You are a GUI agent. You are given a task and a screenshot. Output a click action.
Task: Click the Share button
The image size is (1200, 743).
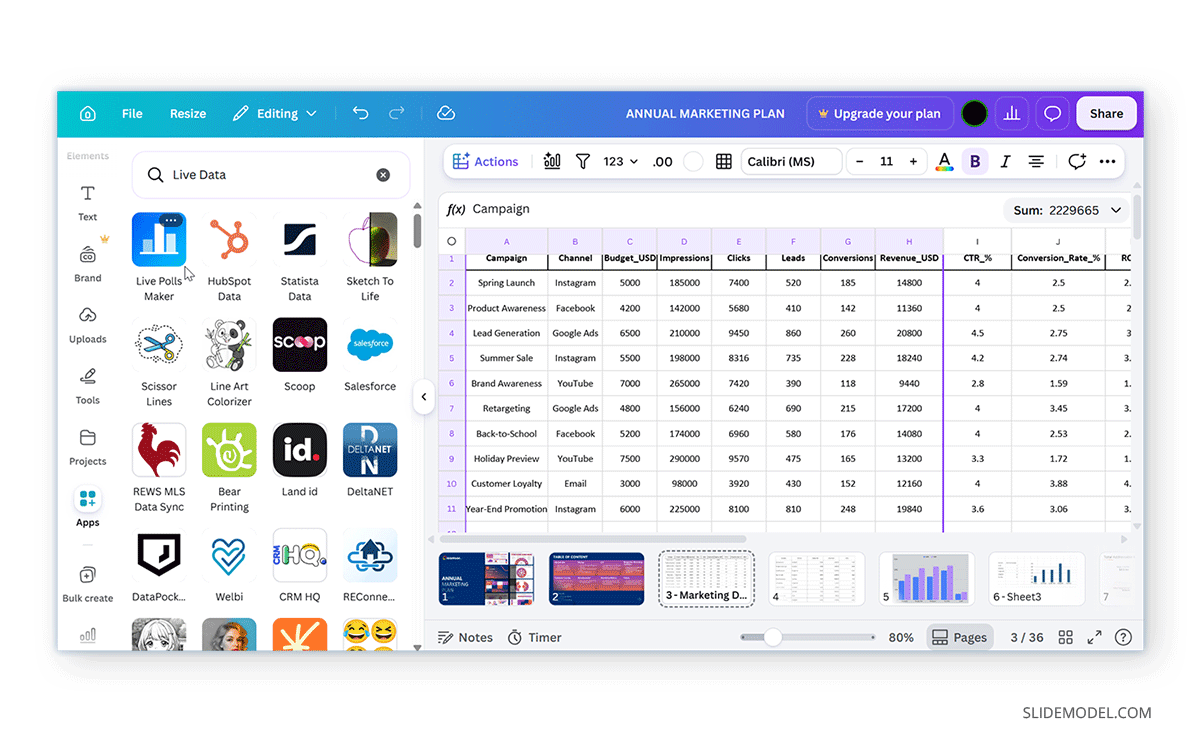[x=1106, y=114]
